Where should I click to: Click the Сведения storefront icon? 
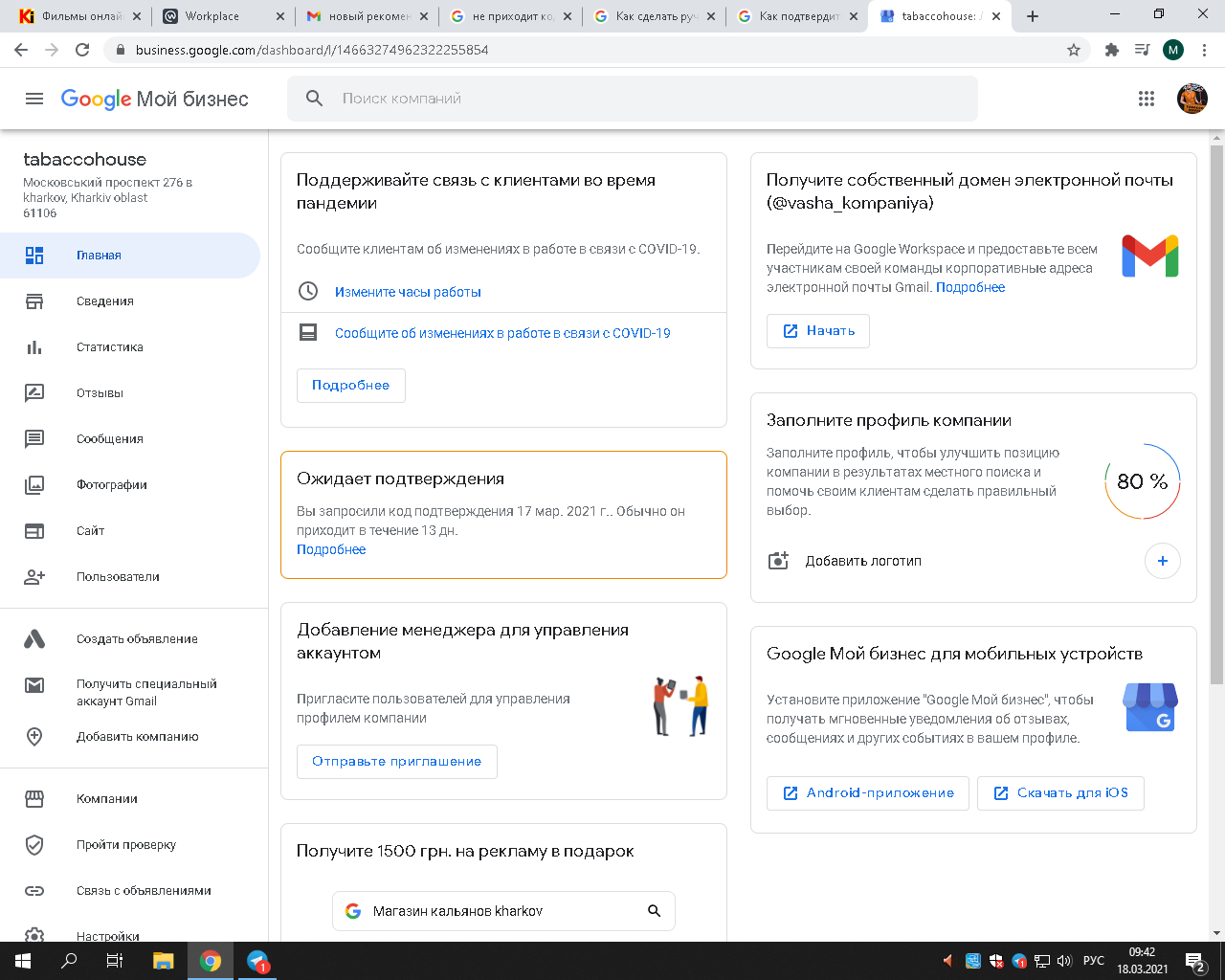34,301
